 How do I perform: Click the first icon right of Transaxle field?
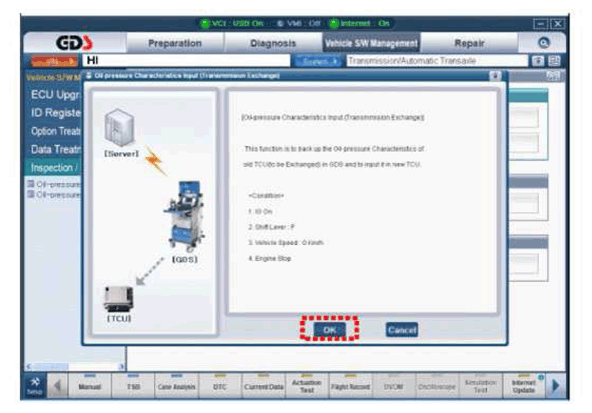tap(538, 61)
